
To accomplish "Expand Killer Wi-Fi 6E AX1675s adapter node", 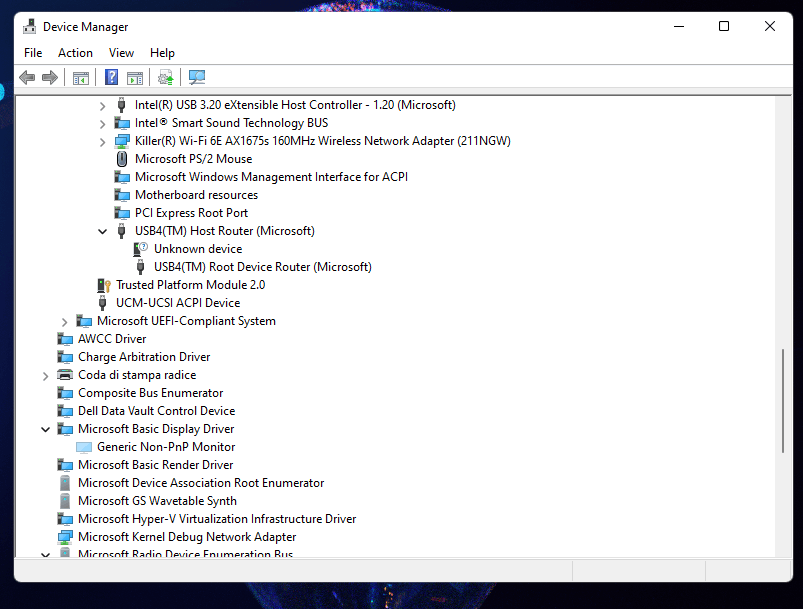I will point(102,142).
